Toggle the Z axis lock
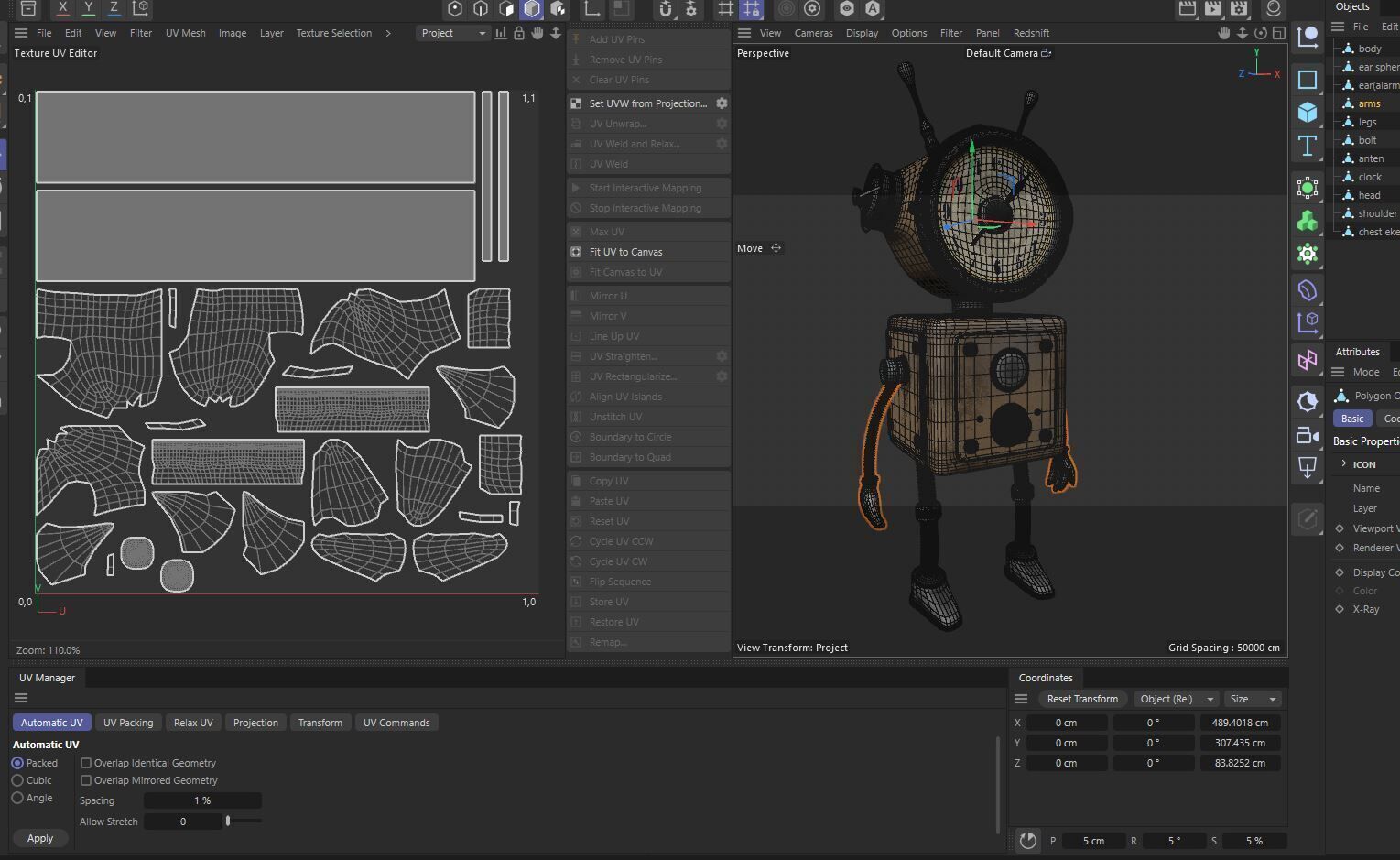This screenshot has height=860, width=1400. tap(114, 8)
